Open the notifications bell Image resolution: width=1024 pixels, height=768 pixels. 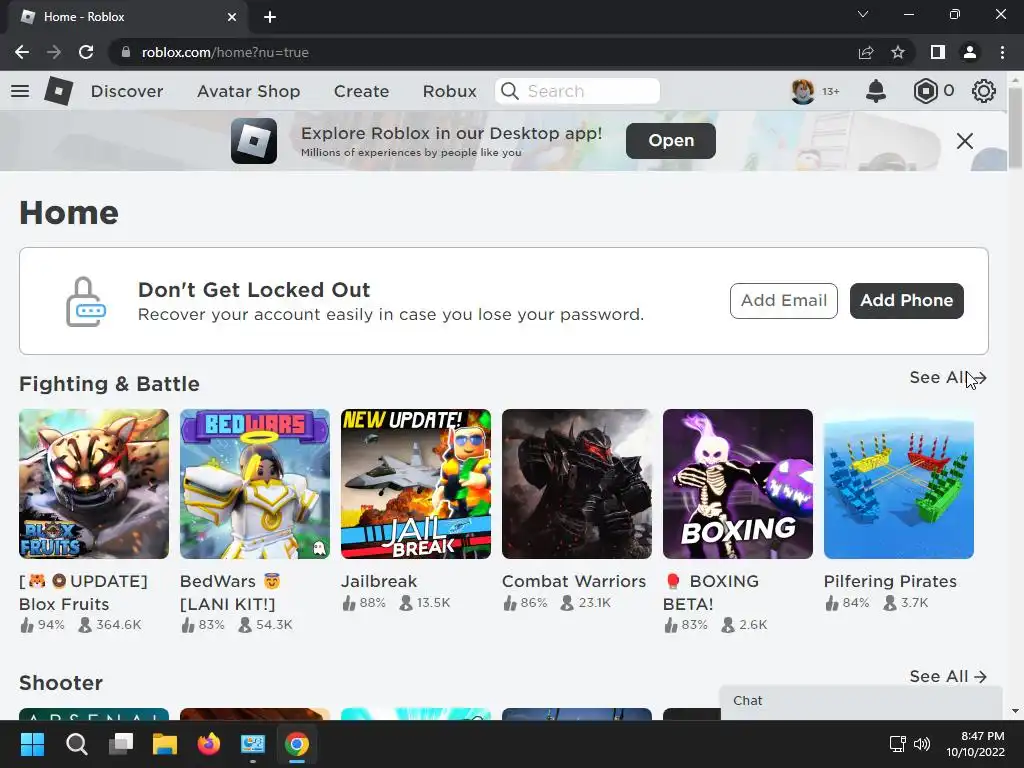pos(876,91)
